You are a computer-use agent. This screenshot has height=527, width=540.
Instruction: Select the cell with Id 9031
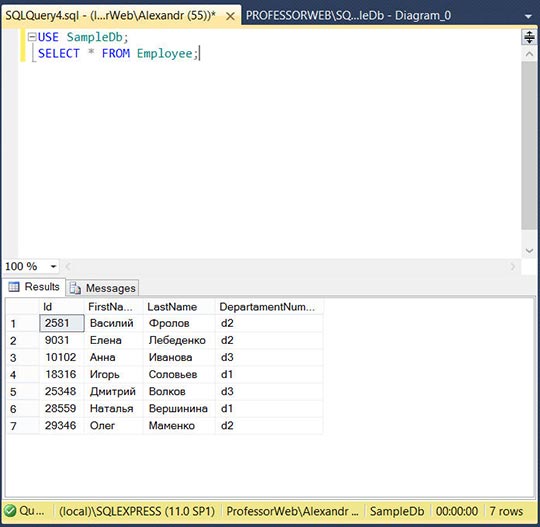point(62,340)
